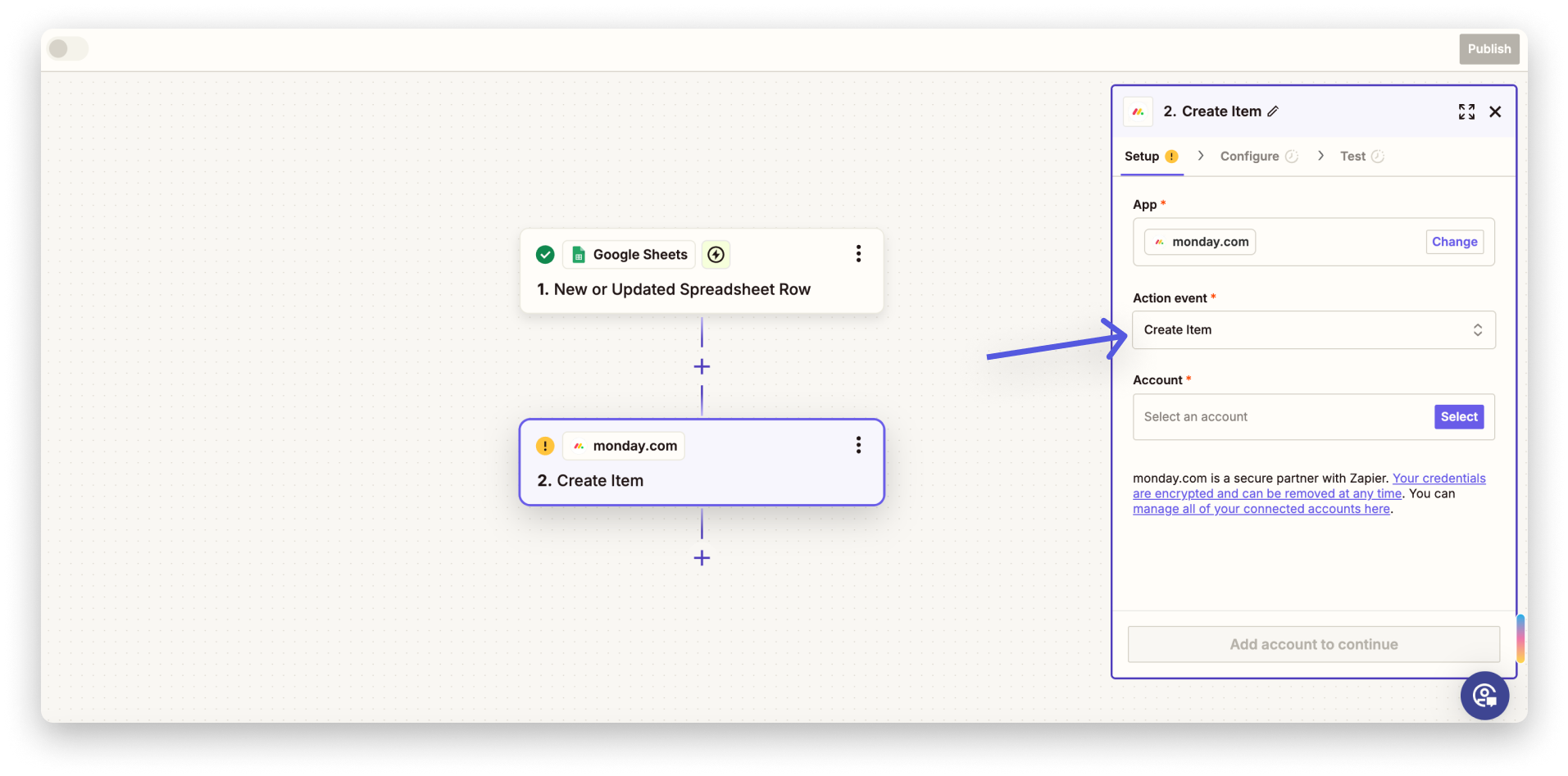Click the Test tab status icon
1568x776 pixels.
pos(1378,157)
